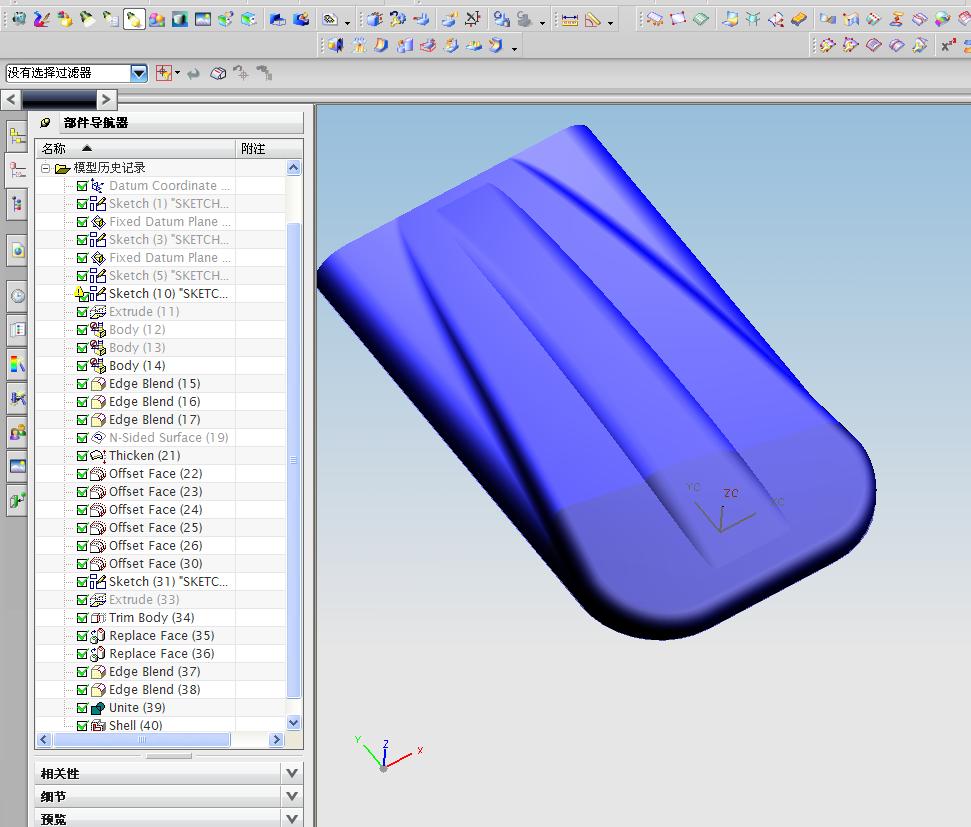Click the XYZ view triad
Screen dimensions: 971x827
(387, 754)
